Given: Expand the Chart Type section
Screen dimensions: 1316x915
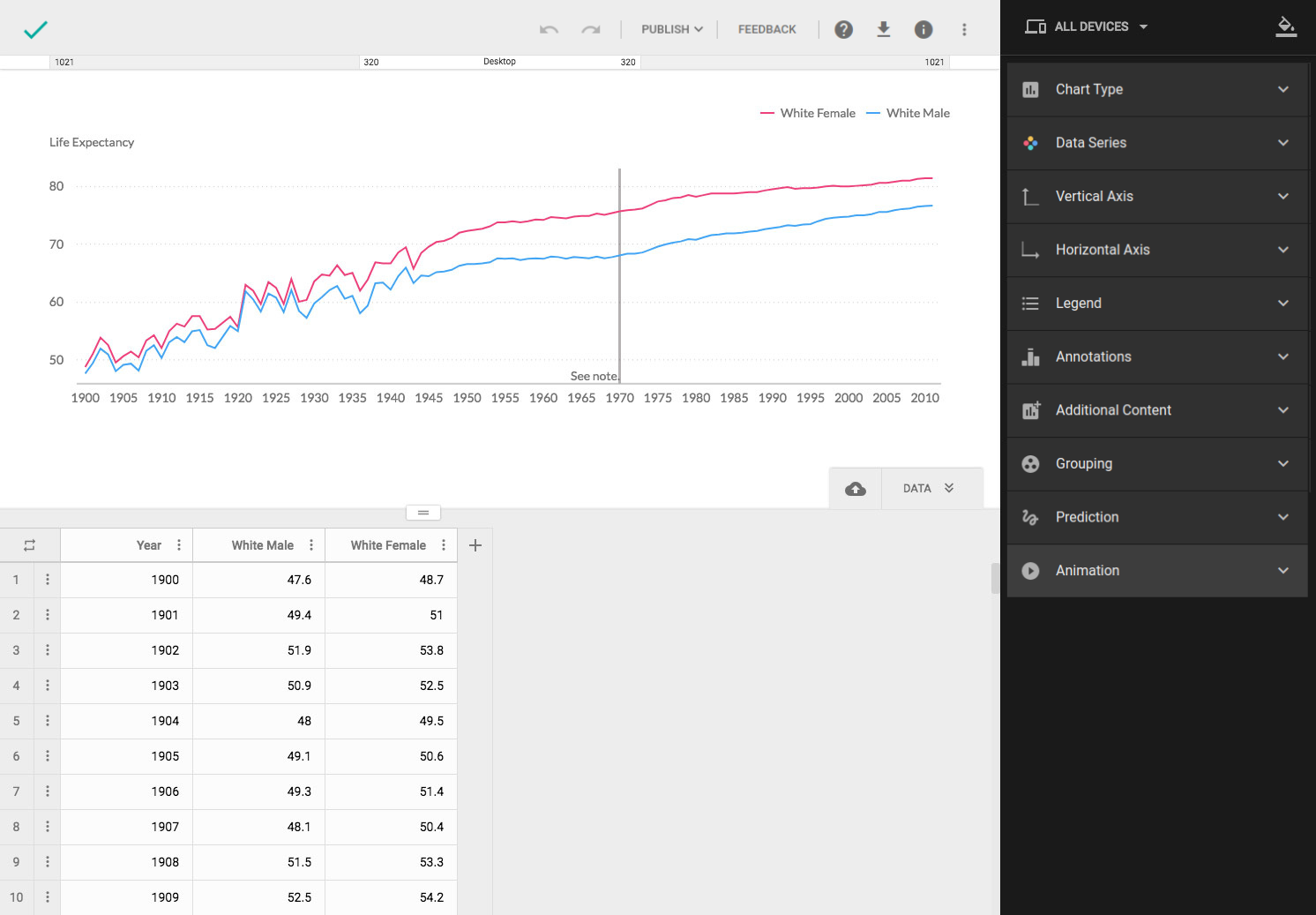Looking at the screenshot, I should coord(1156,89).
